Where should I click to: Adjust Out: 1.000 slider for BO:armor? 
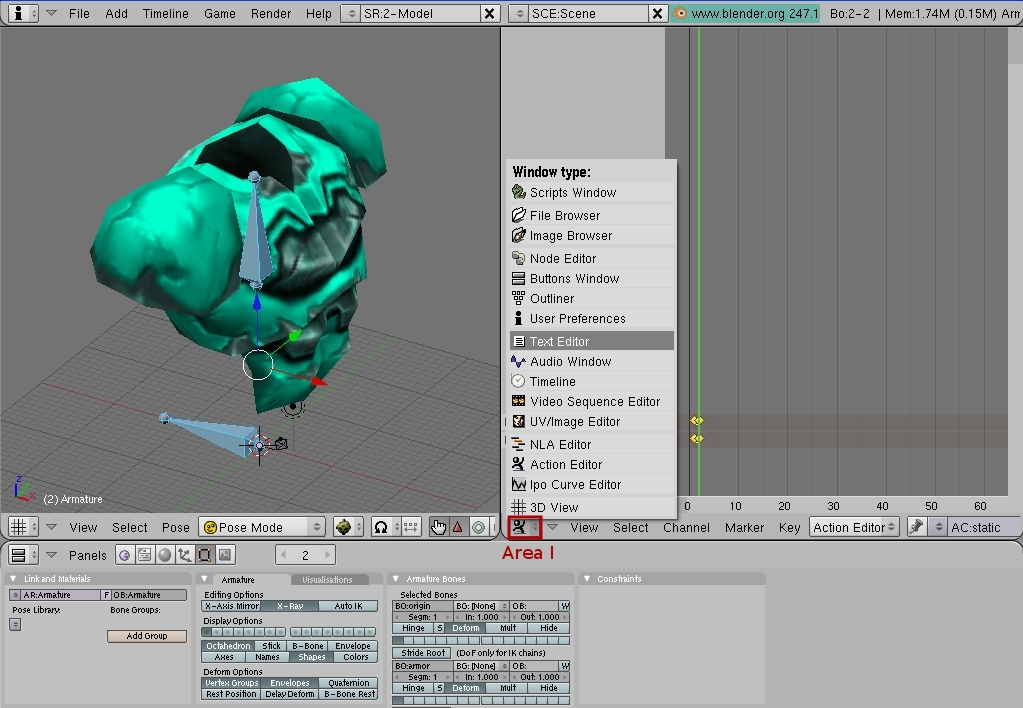(540, 677)
